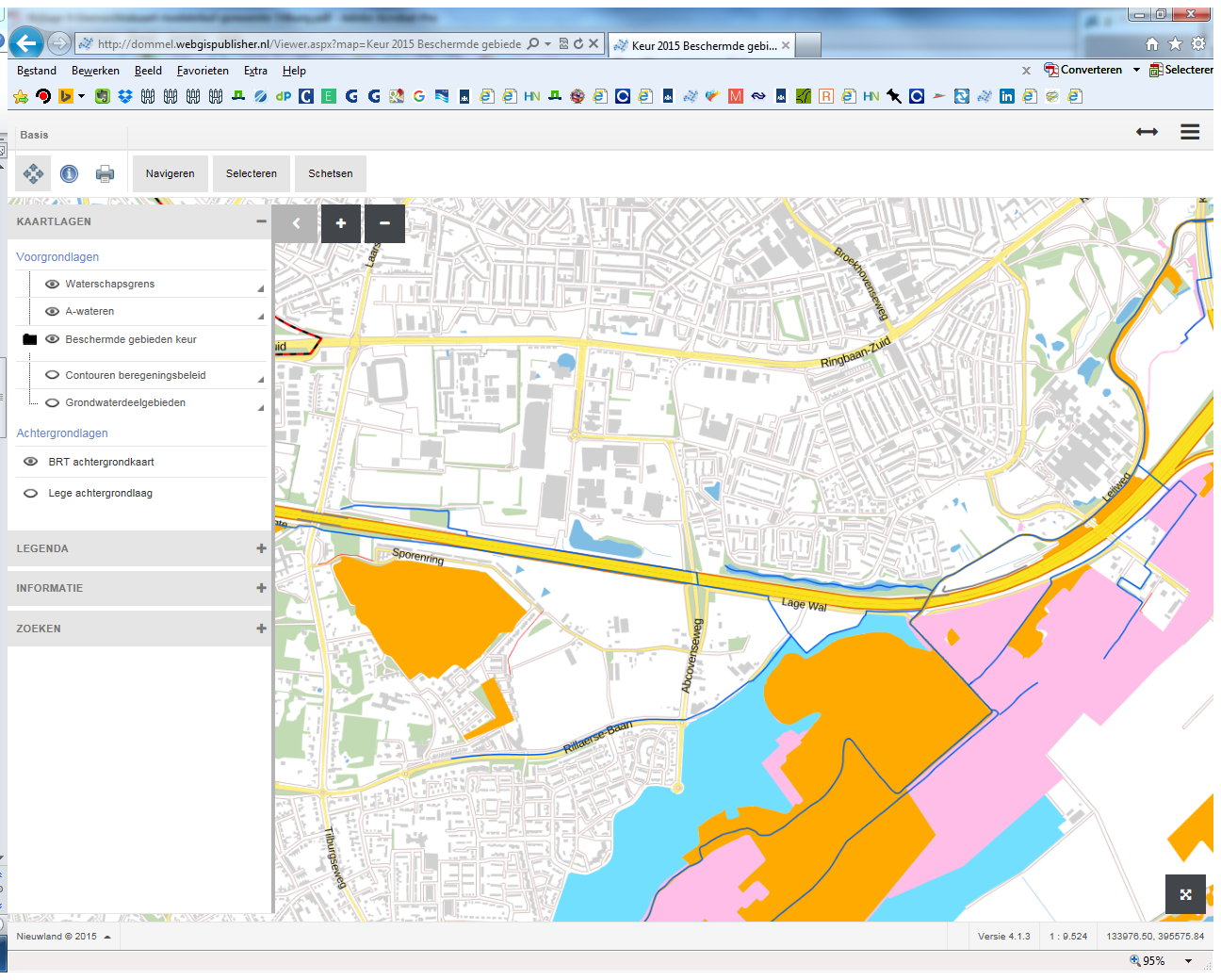Click the folder icon beside Beschermde gebieden keur
Screen dimensions: 1221x980
coord(29,339)
